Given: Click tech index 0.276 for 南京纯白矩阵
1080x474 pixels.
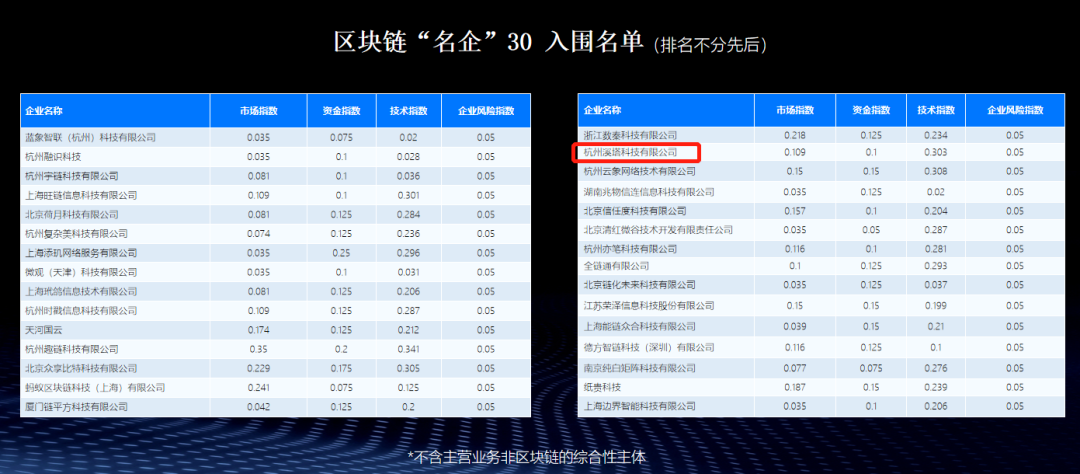Looking at the screenshot, I should tap(935, 368).
